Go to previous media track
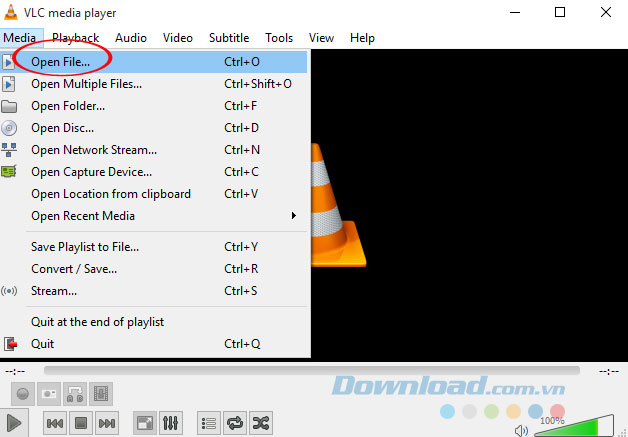Screen dimensions: 628x437 55,423
